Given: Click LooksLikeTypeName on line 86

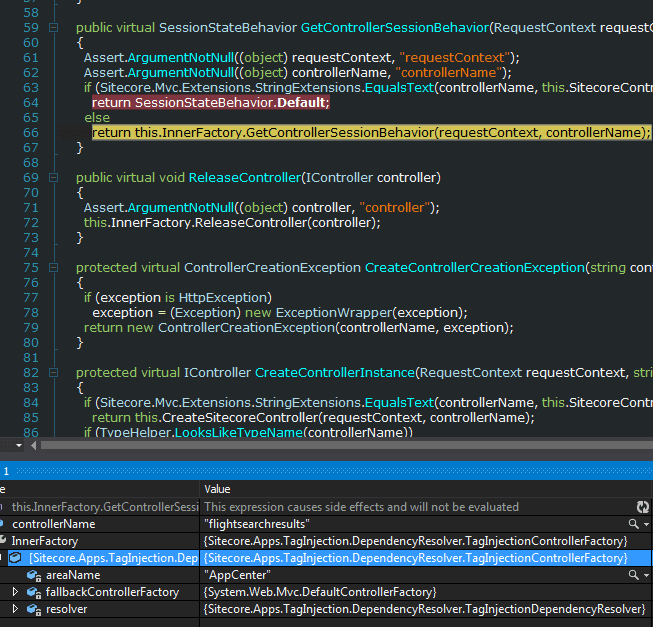Looking at the screenshot, I should [x=239, y=432].
